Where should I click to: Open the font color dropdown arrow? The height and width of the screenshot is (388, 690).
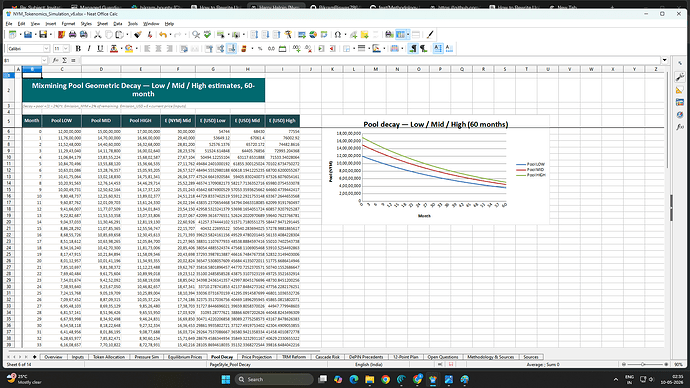point(121,48)
